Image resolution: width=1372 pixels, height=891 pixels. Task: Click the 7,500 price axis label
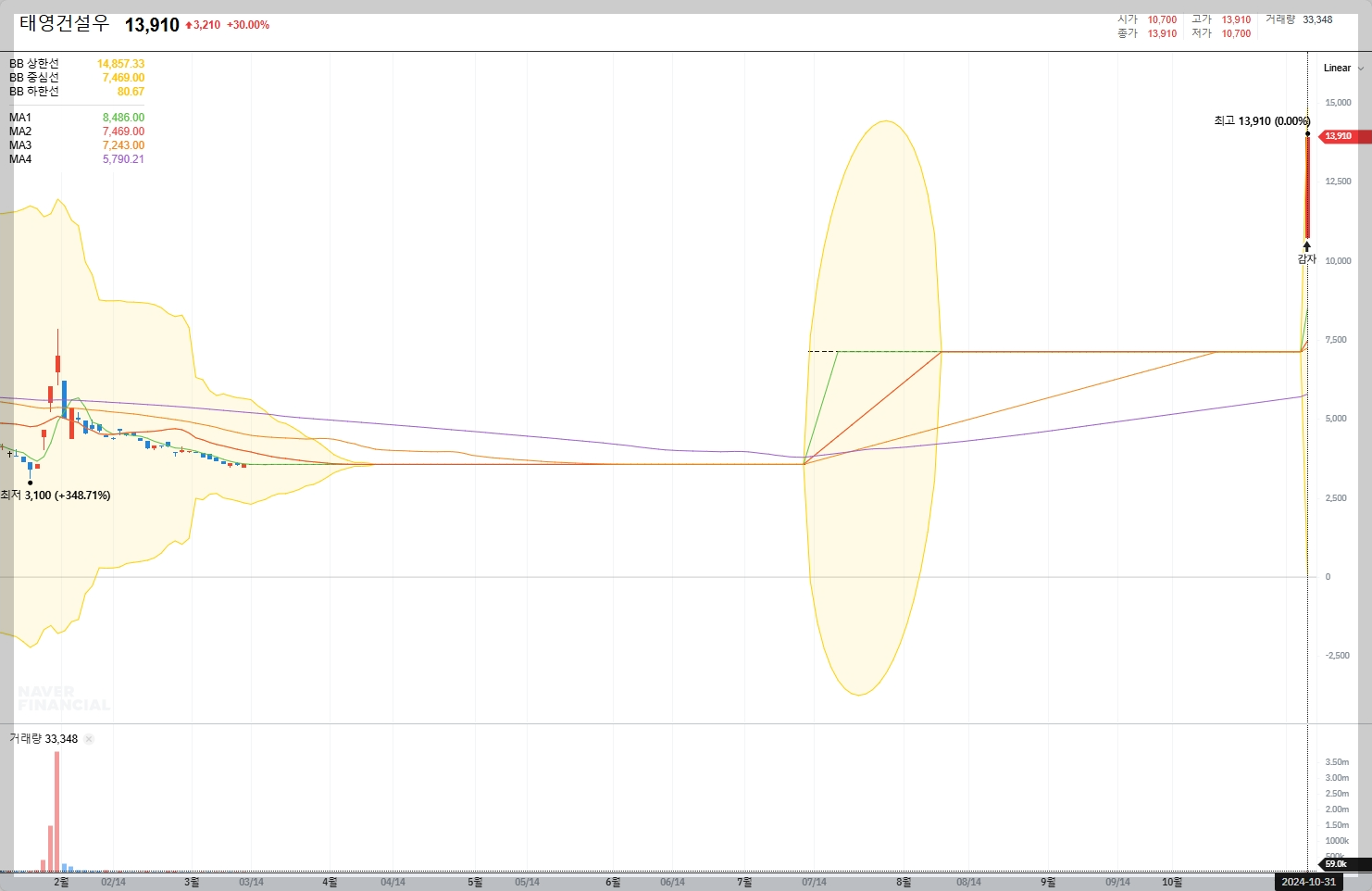pos(1336,340)
